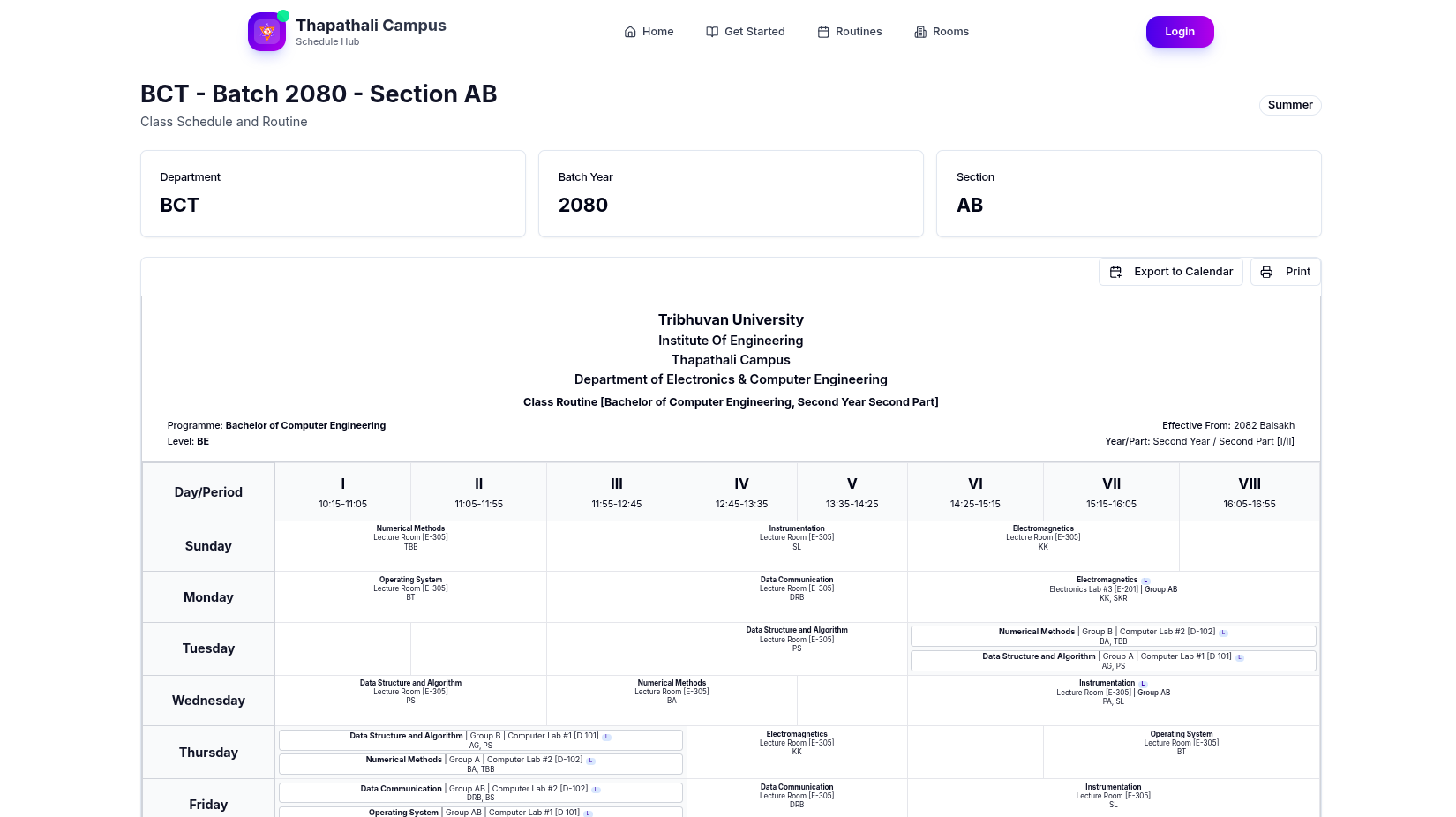Open the Routines menu item

[x=849, y=32]
